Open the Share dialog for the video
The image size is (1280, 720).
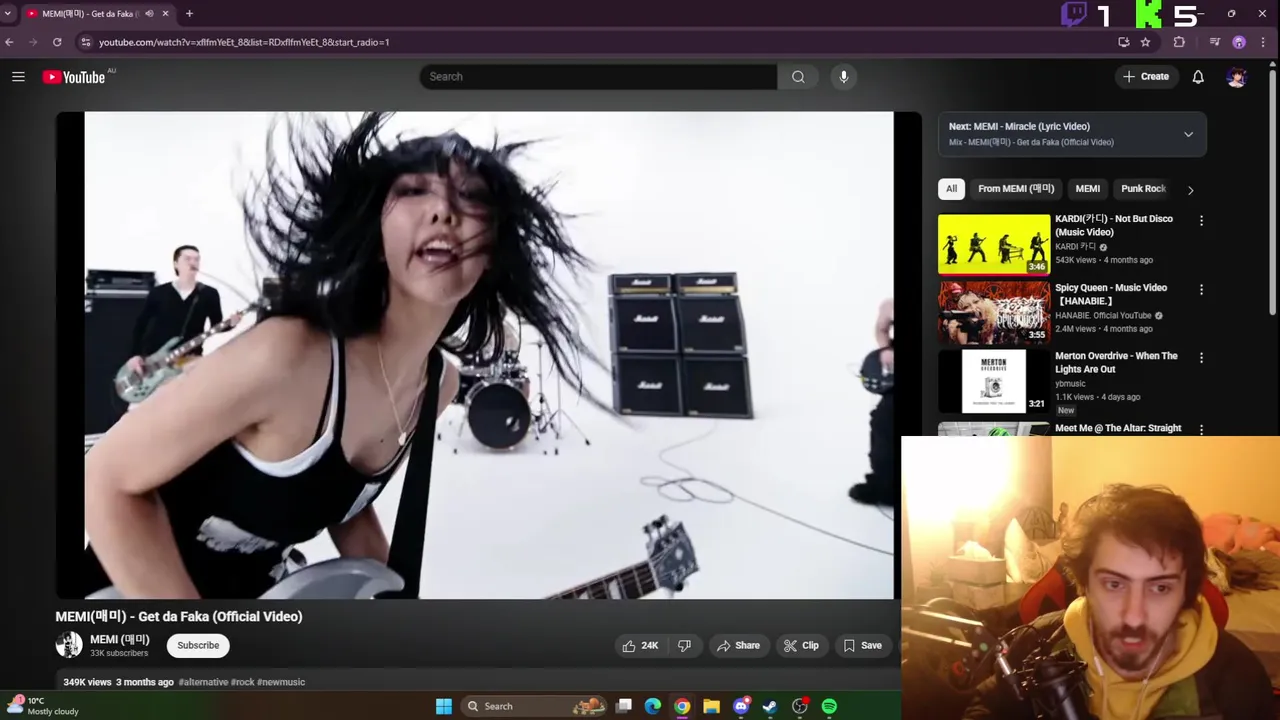coord(738,645)
